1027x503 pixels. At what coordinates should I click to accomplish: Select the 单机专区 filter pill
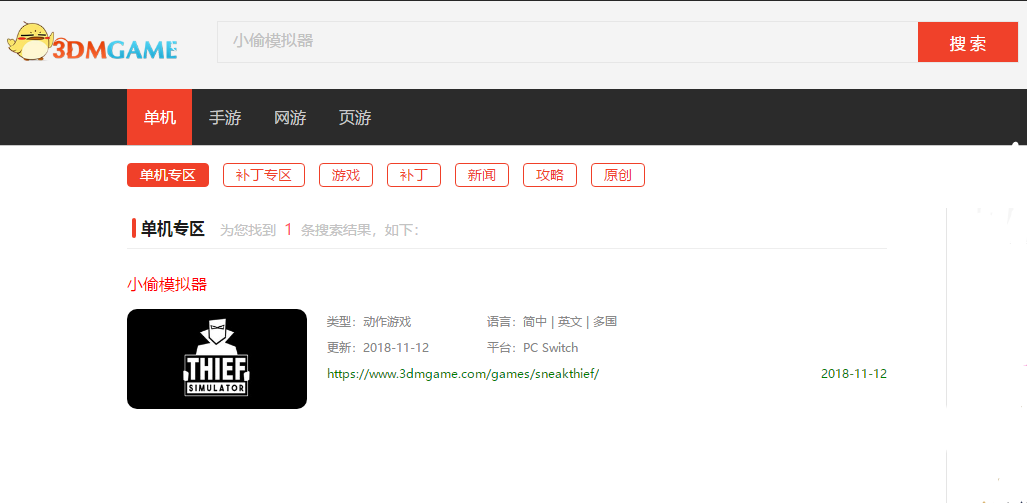pos(168,175)
